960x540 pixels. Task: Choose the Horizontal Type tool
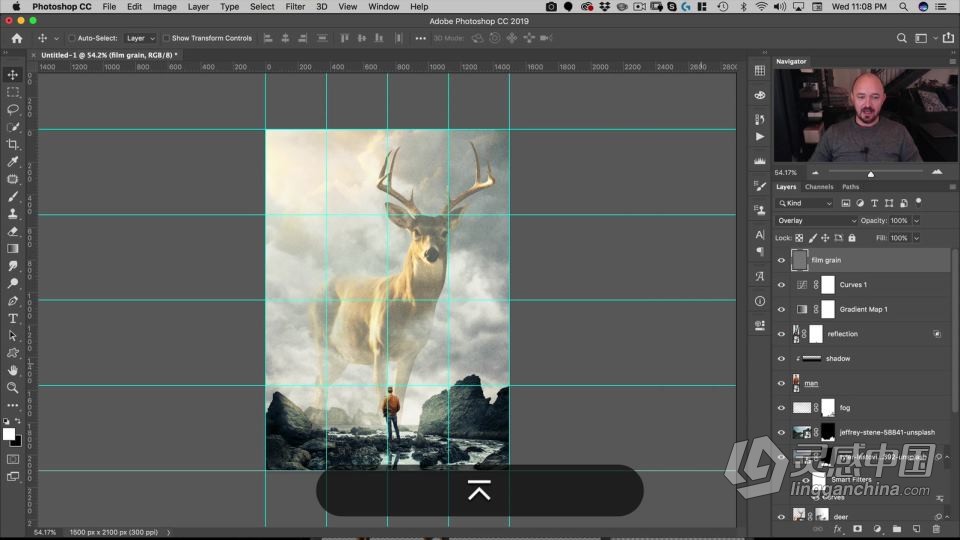tap(13, 318)
